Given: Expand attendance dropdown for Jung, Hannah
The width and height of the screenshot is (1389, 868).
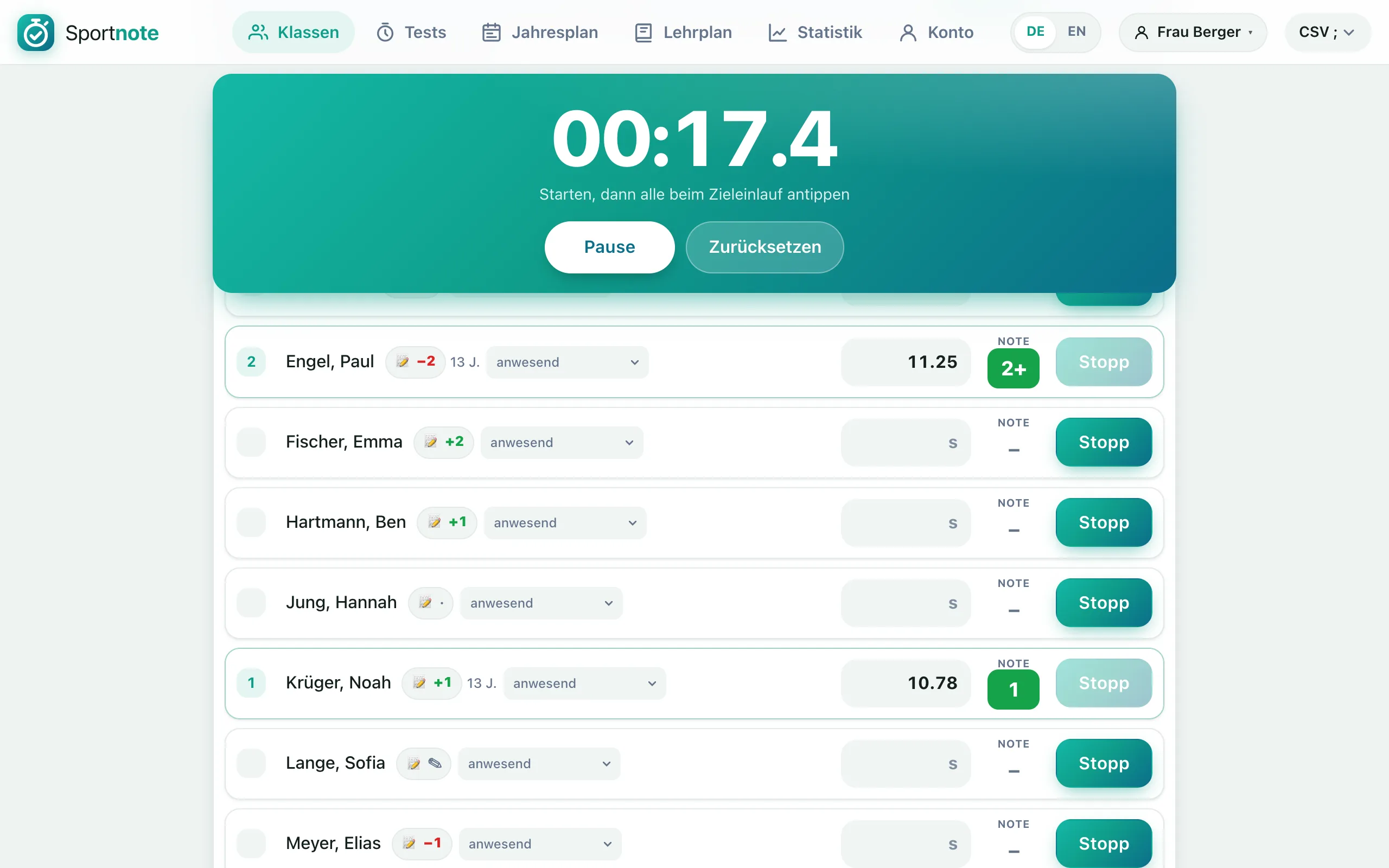Looking at the screenshot, I should [x=541, y=603].
